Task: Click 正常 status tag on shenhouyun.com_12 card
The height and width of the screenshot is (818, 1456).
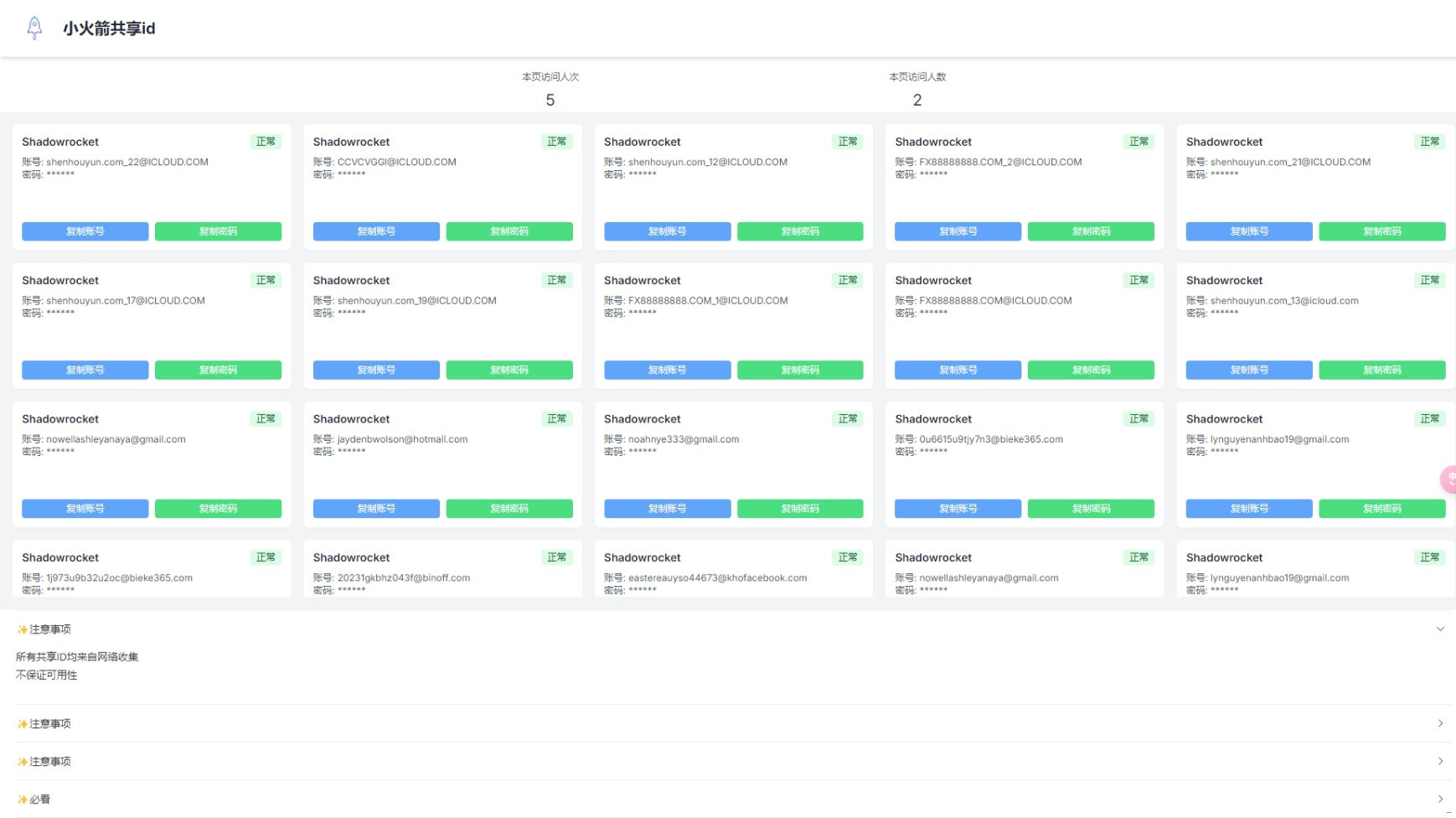Action: [x=847, y=142]
